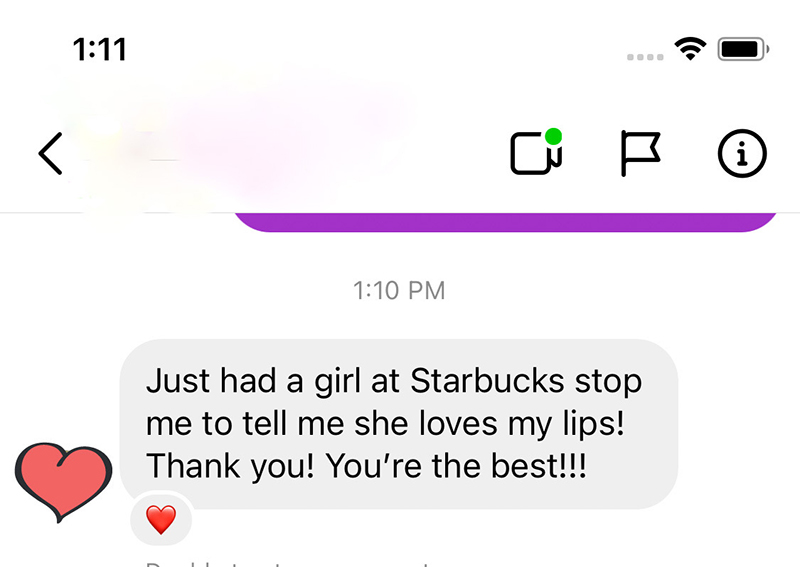Tap the large heart sticker left of message
800x567 pixels.
[63, 481]
